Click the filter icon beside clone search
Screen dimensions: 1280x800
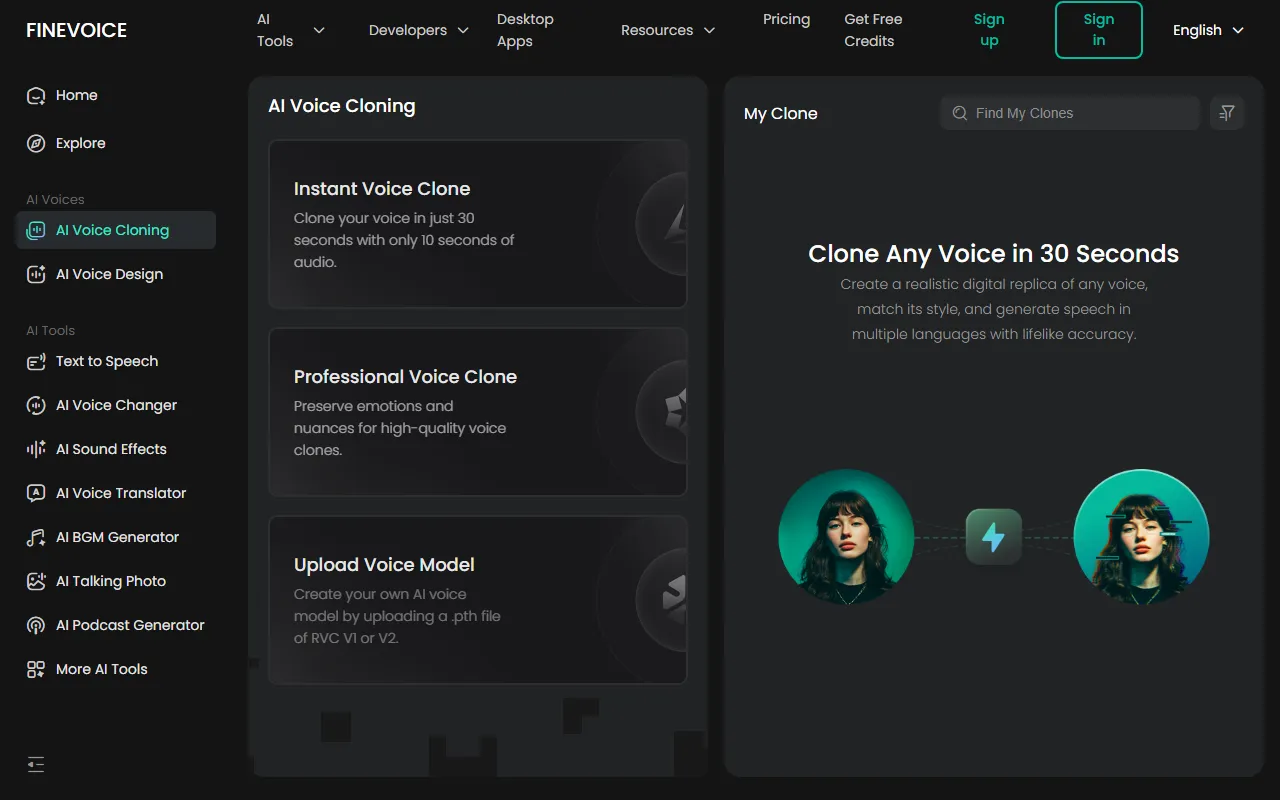click(x=1227, y=113)
